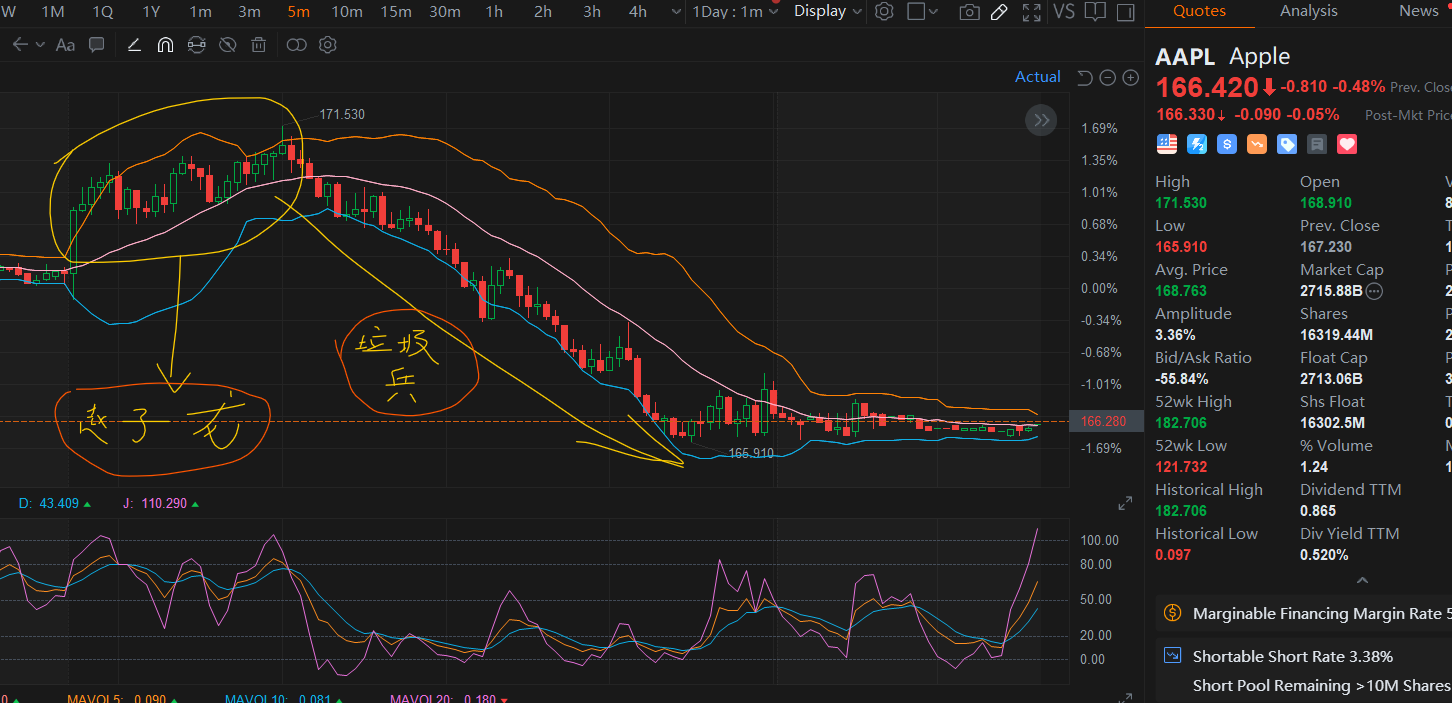Click the MAVOL20 indicator label
The image size is (1452, 703).
click(448, 698)
